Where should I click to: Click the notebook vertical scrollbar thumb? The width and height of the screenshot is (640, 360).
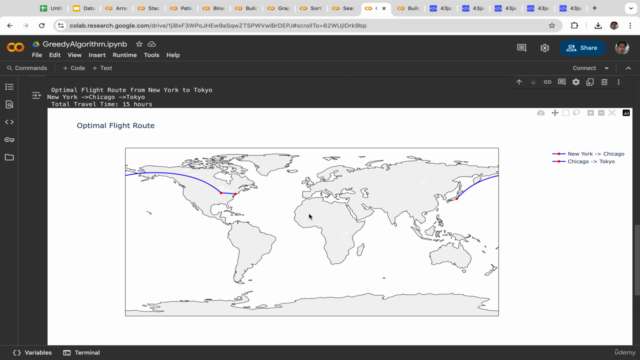(x=637, y=260)
